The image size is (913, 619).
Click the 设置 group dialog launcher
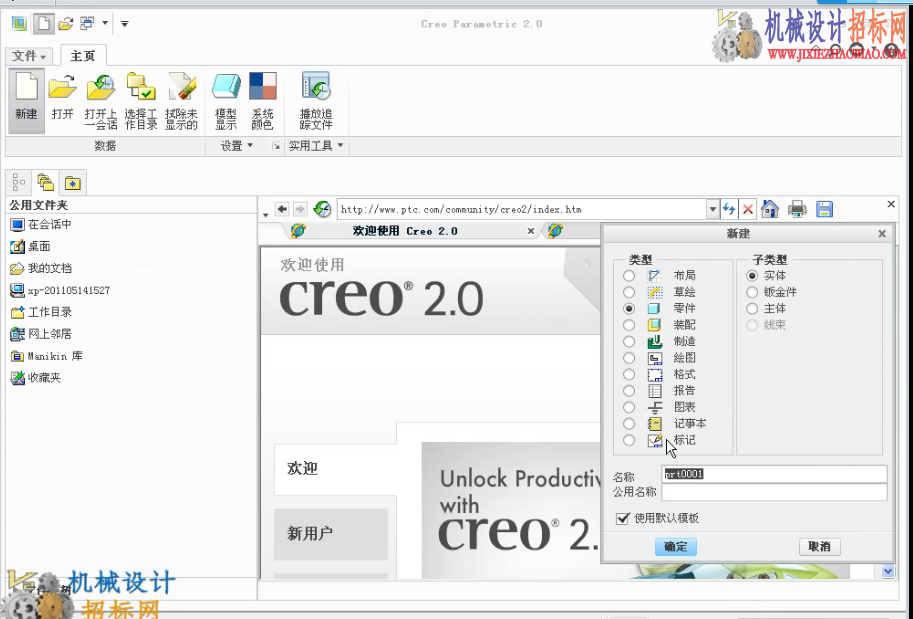276,146
